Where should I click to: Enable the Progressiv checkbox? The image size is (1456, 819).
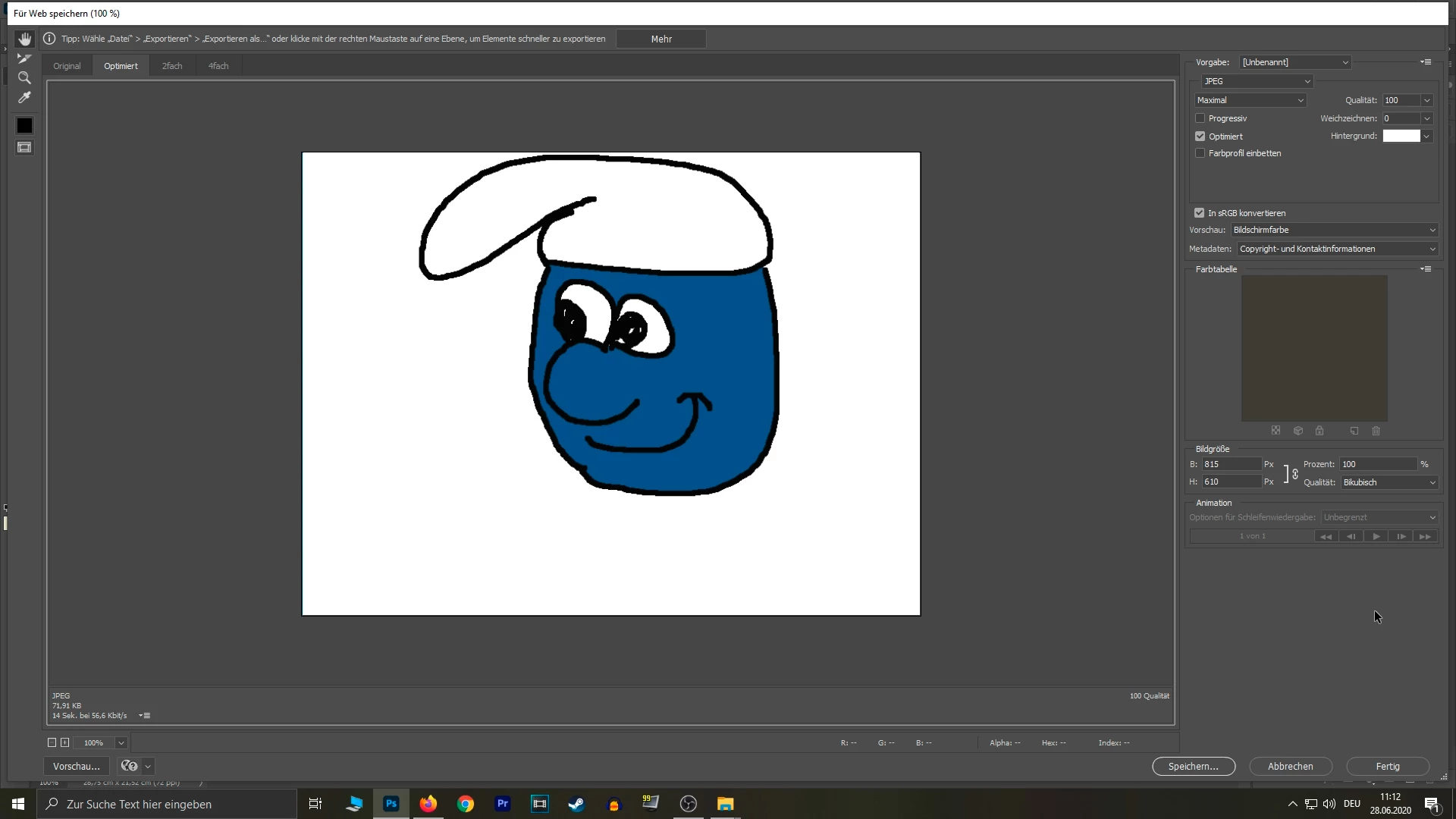[x=1200, y=118]
